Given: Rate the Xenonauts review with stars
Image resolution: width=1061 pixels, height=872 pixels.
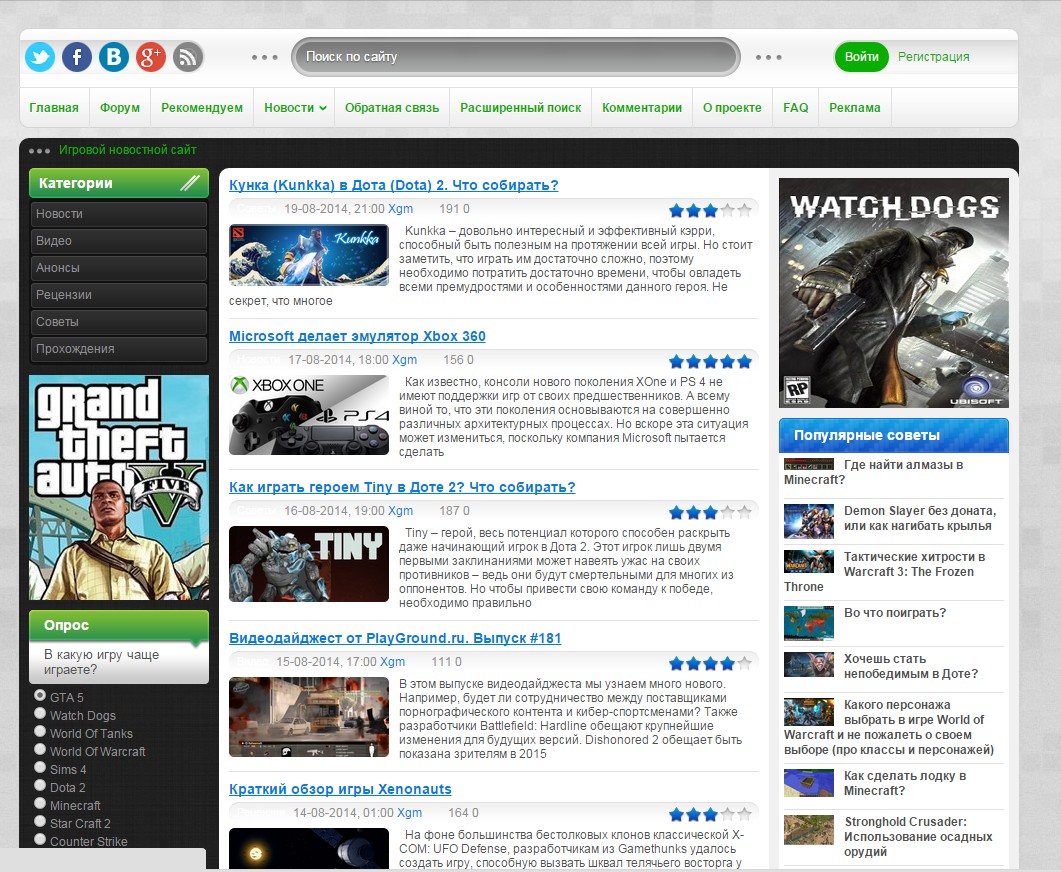Looking at the screenshot, I should pyautogui.click(x=710, y=814).
